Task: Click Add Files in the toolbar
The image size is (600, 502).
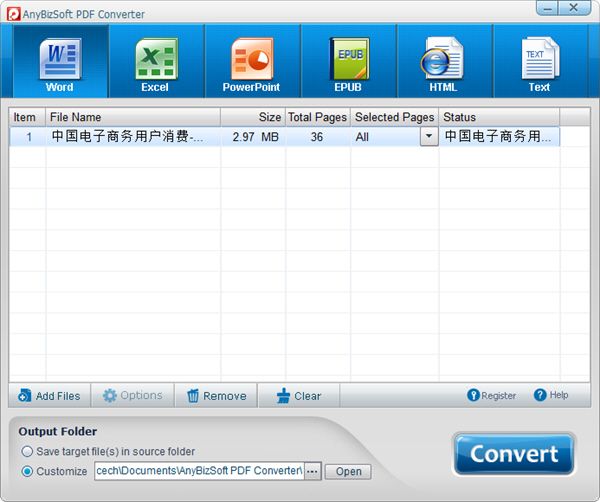Action: click(50, 396)
